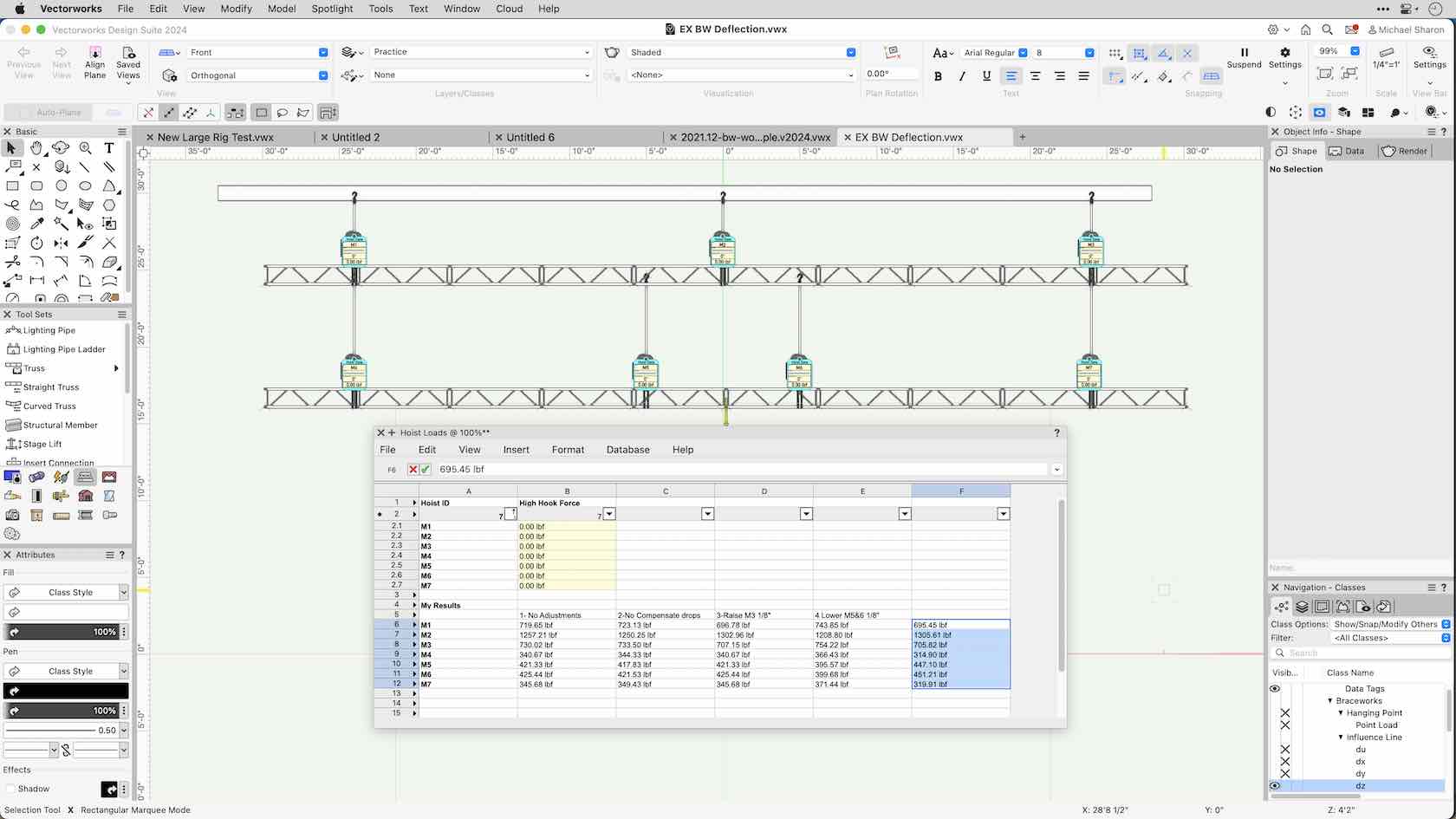Select the Lighting Pipe tool
The width and height of the screenshot is (1456, 819).
47,330
